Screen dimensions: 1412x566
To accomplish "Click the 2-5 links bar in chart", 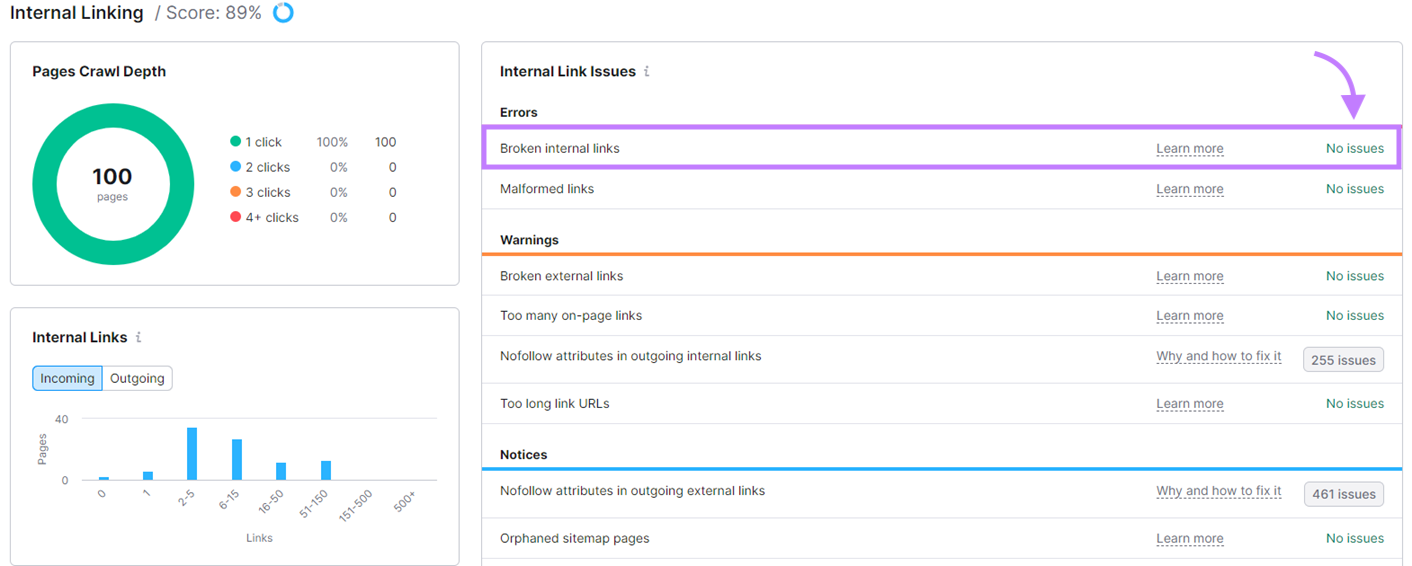I will tap(192, 454).
